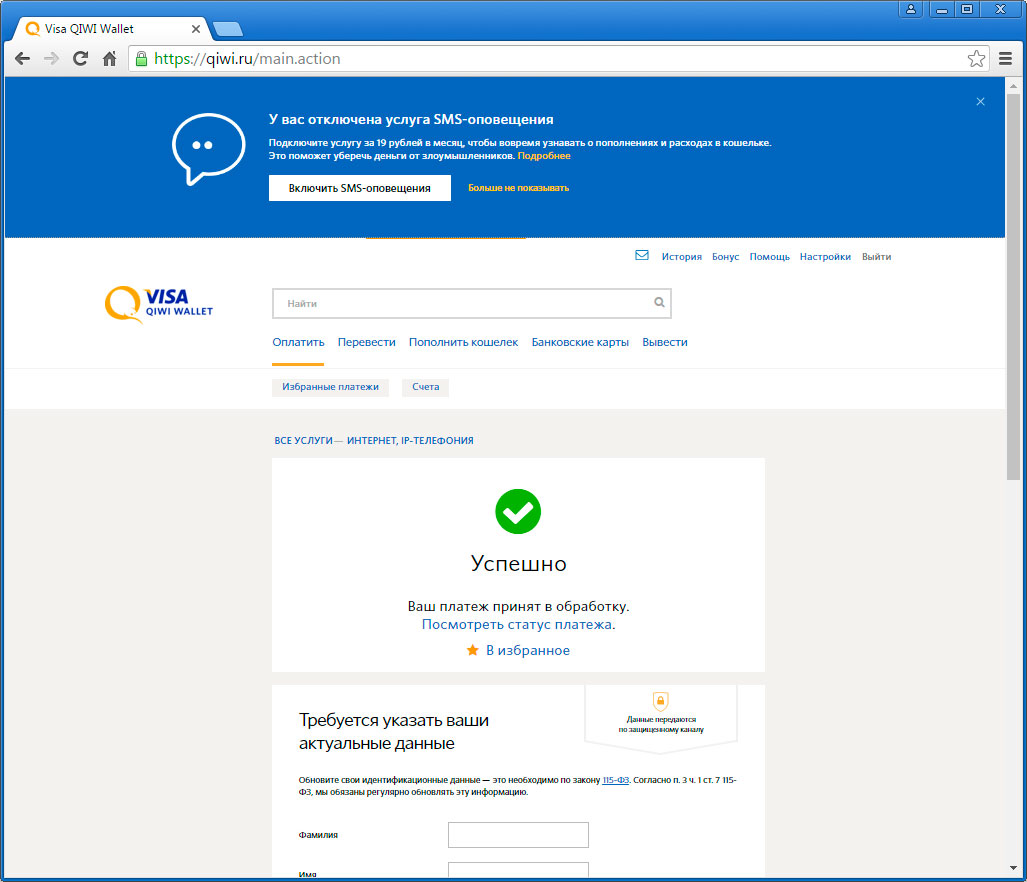Click Счета button
The image size is (1027, 882).
click(x=425, y=387)
